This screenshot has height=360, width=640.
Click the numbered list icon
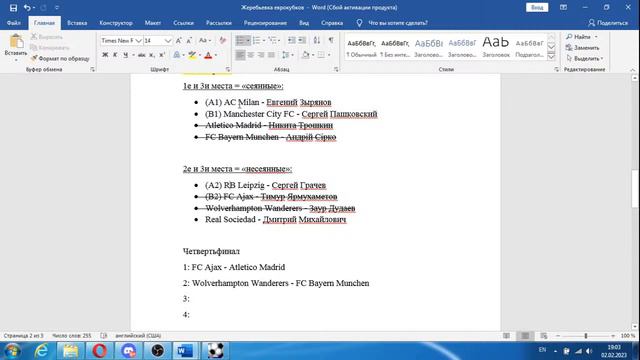[x=256, y=40]
